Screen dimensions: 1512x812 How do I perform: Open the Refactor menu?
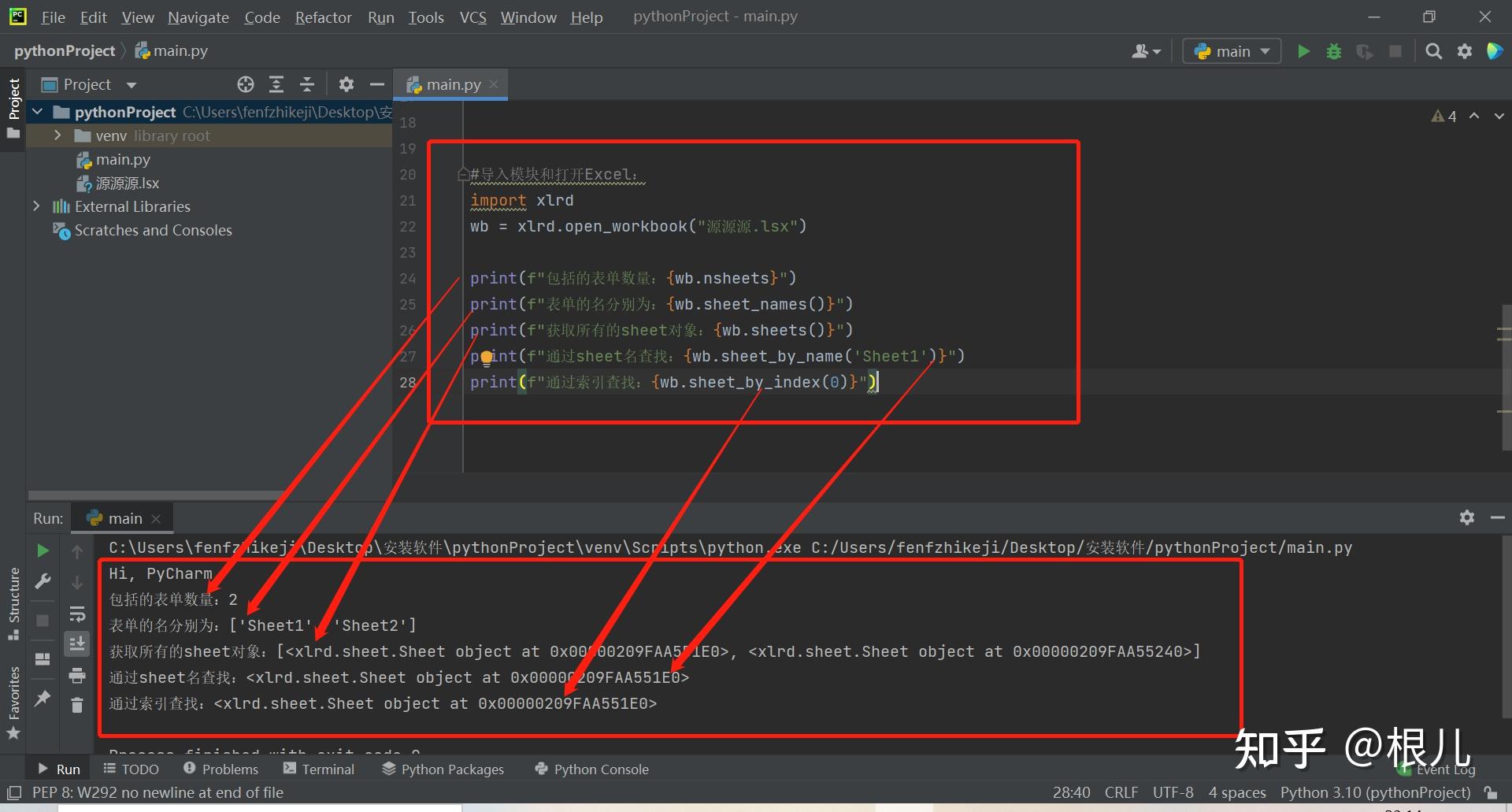(x=323, y=17)
